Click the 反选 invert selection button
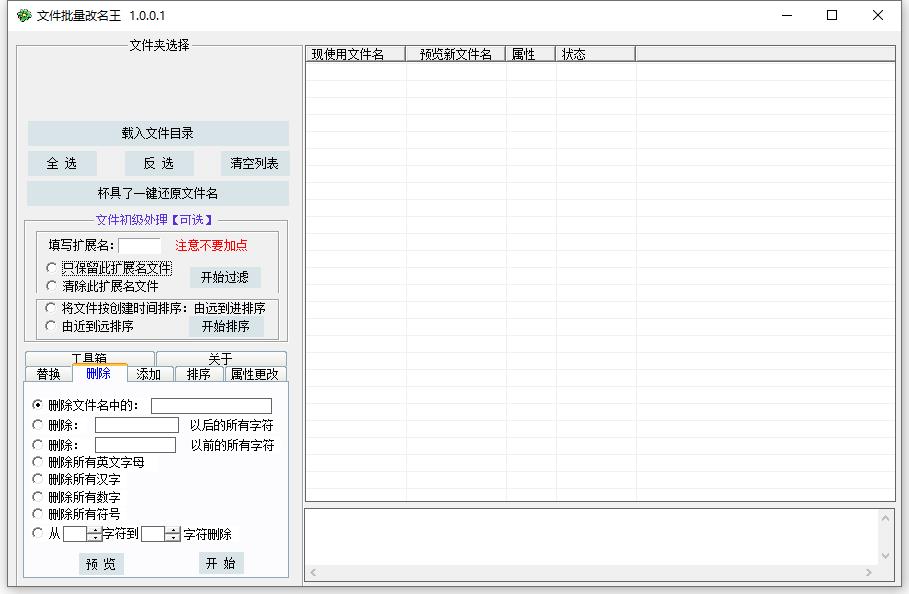 (x=158, y=163)
